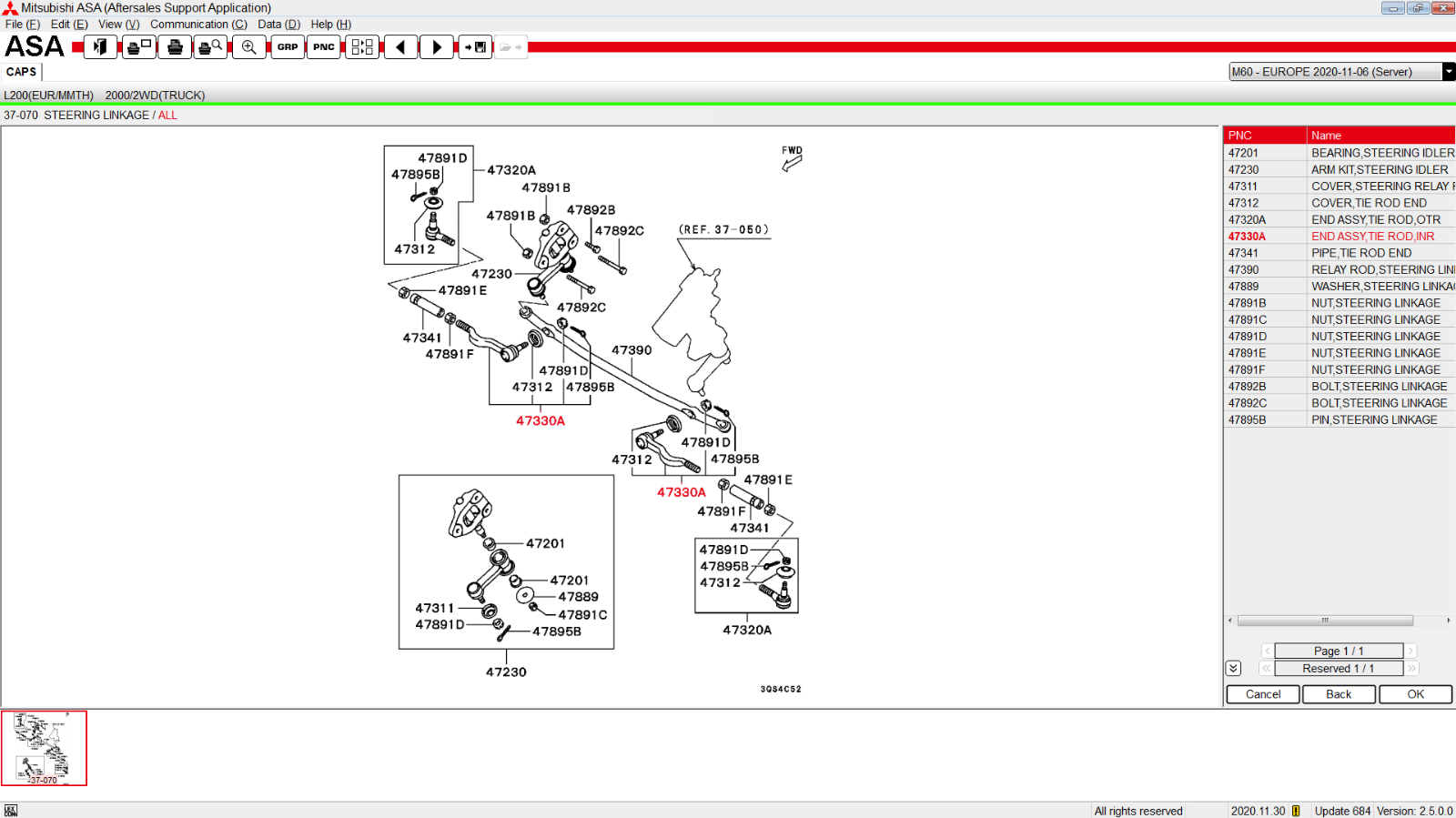Click the zoom-in magnifier toolbar icon

pos(248,47)
